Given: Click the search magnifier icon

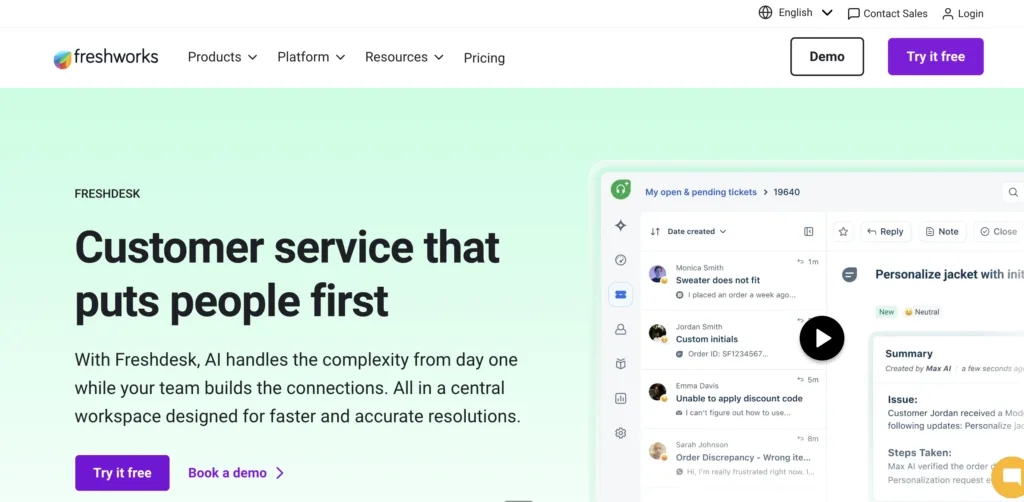Looking at the screenshot, I should 1013,192.
